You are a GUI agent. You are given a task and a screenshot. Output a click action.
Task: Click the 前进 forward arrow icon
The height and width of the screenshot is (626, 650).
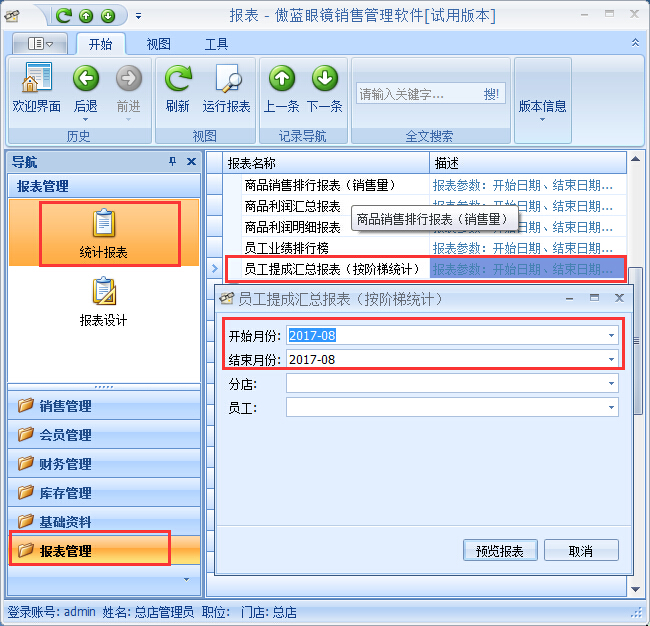point(129,78)
